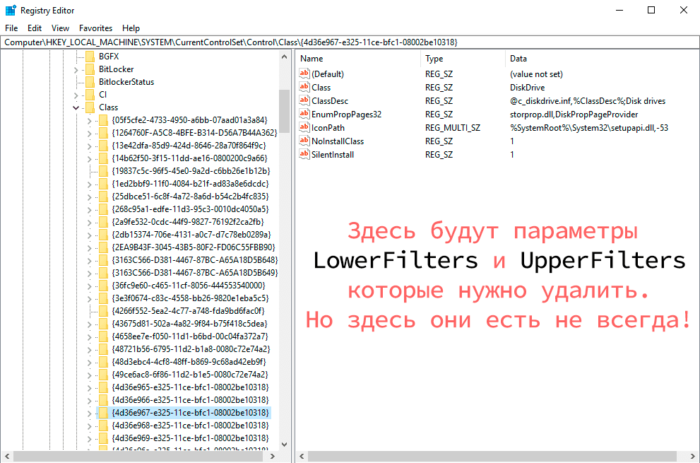Select key {3163C566-D381-4467-87BC-A65A18D5B648}
700x463 pixels.
click(x=195, y=260)
